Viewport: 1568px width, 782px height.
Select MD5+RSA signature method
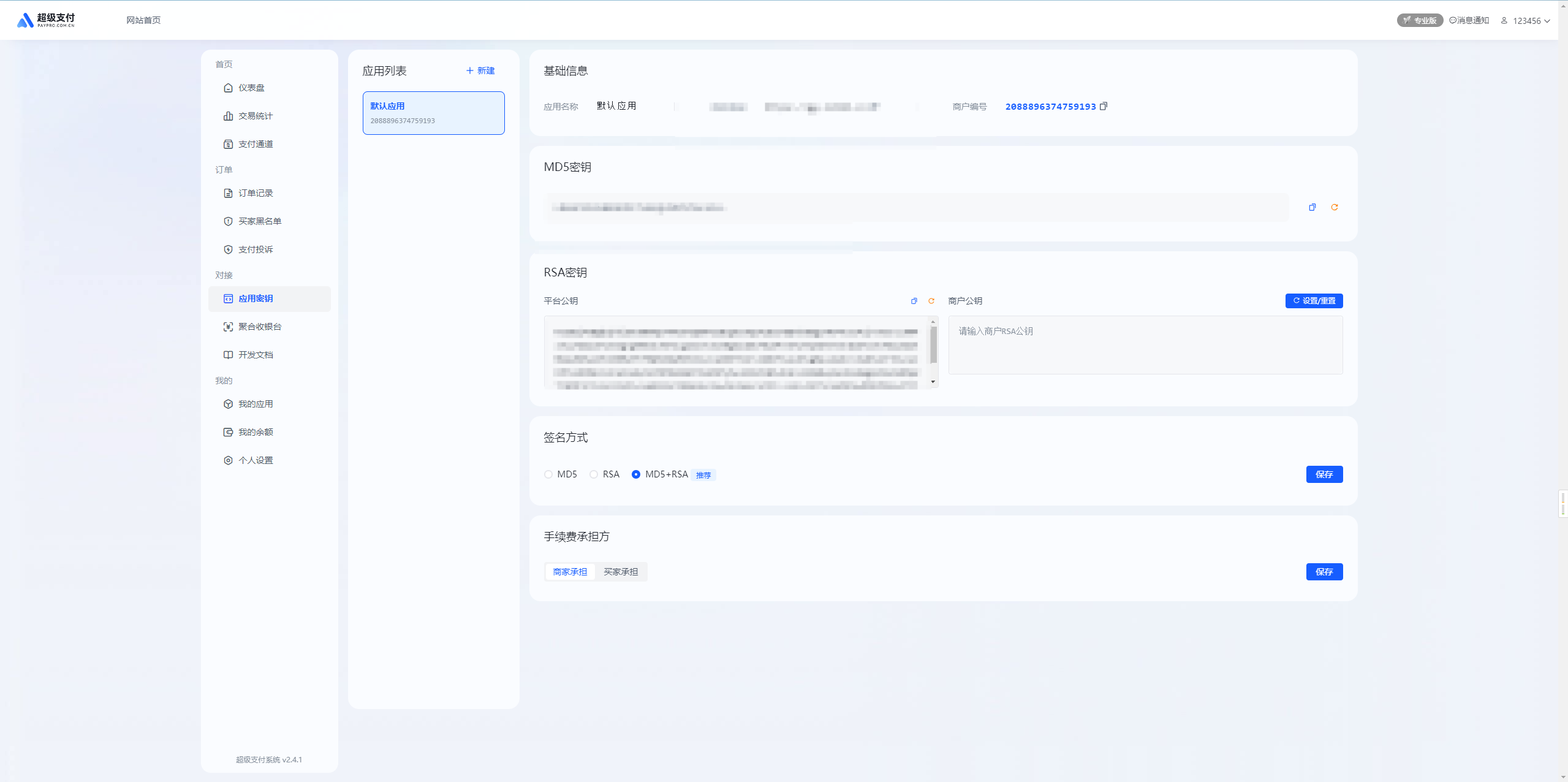636,474
